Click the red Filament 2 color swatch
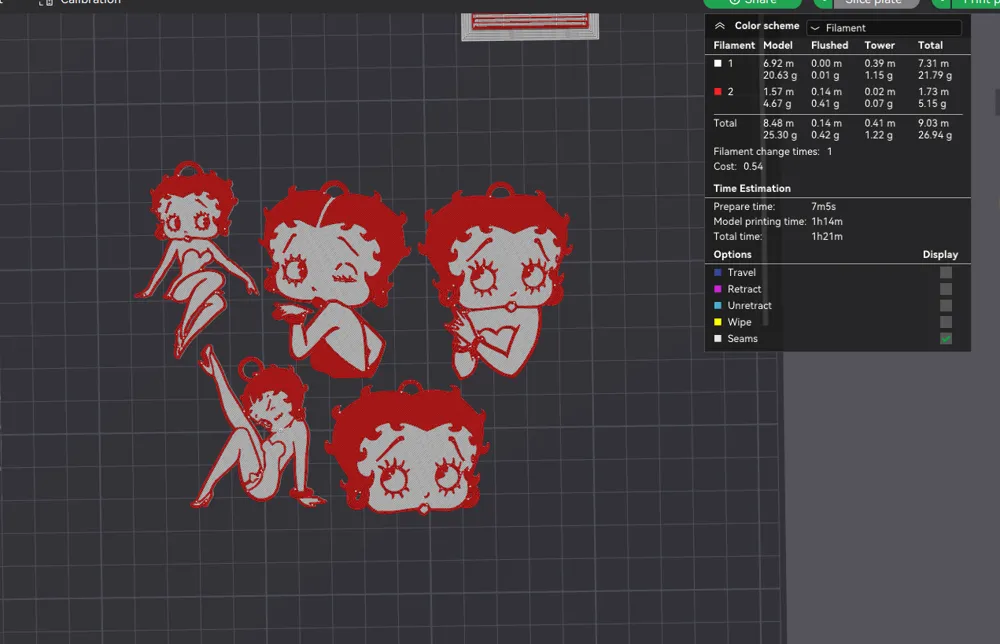1000x644 pixels. click(716, 91)
